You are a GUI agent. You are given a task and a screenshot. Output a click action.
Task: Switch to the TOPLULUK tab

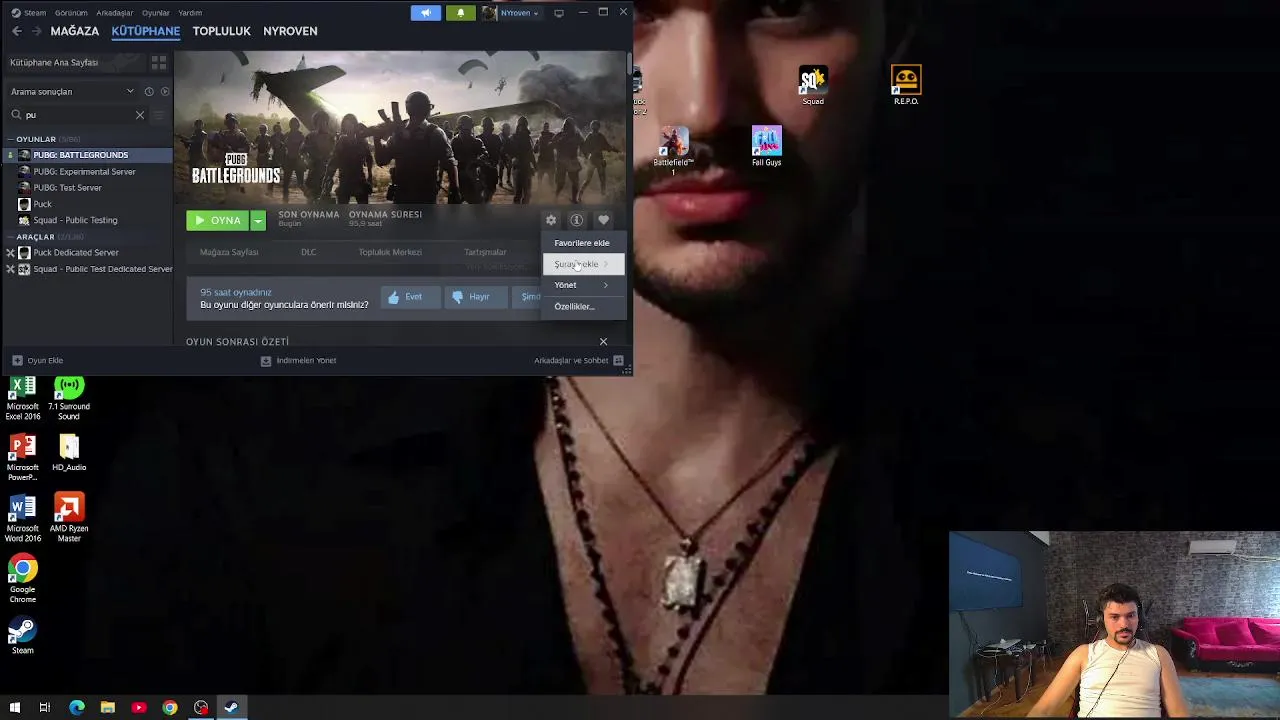pyautogui.click(x=222, y=31)
